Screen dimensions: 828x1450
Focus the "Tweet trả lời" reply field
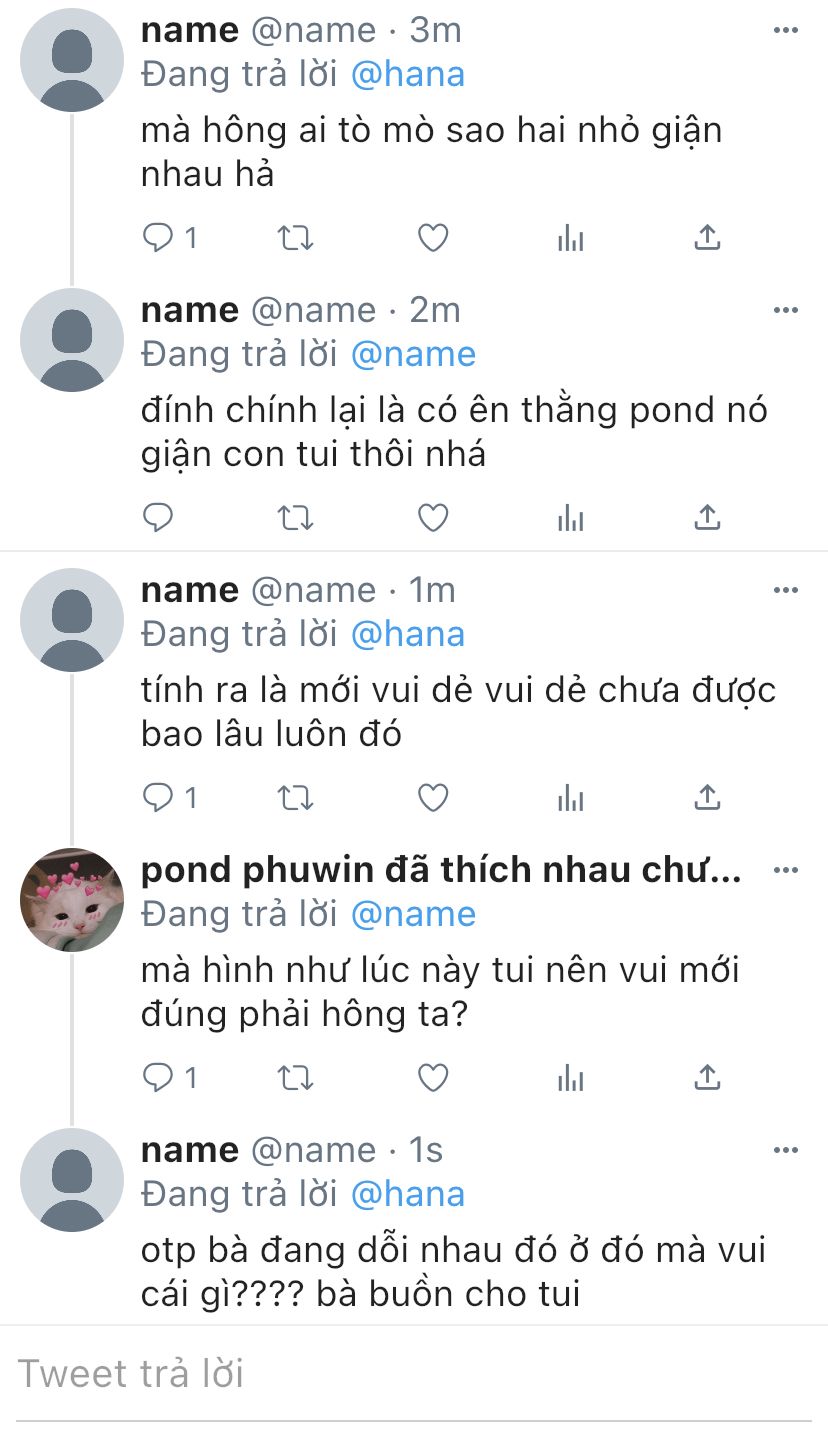[414, 1373]
